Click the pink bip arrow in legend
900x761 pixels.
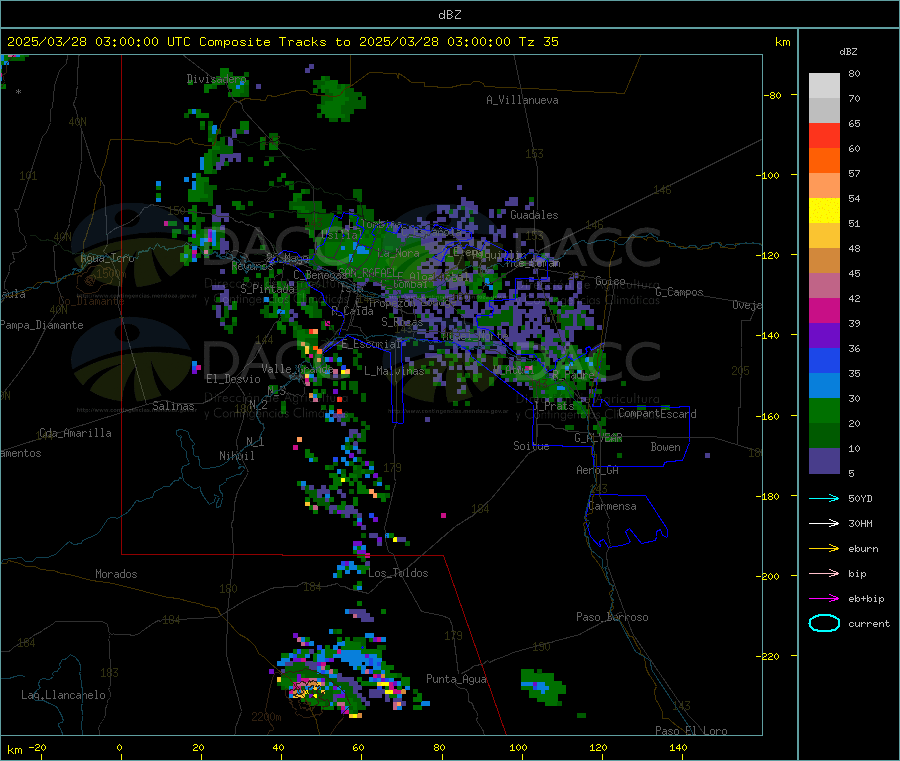(824, 573)
